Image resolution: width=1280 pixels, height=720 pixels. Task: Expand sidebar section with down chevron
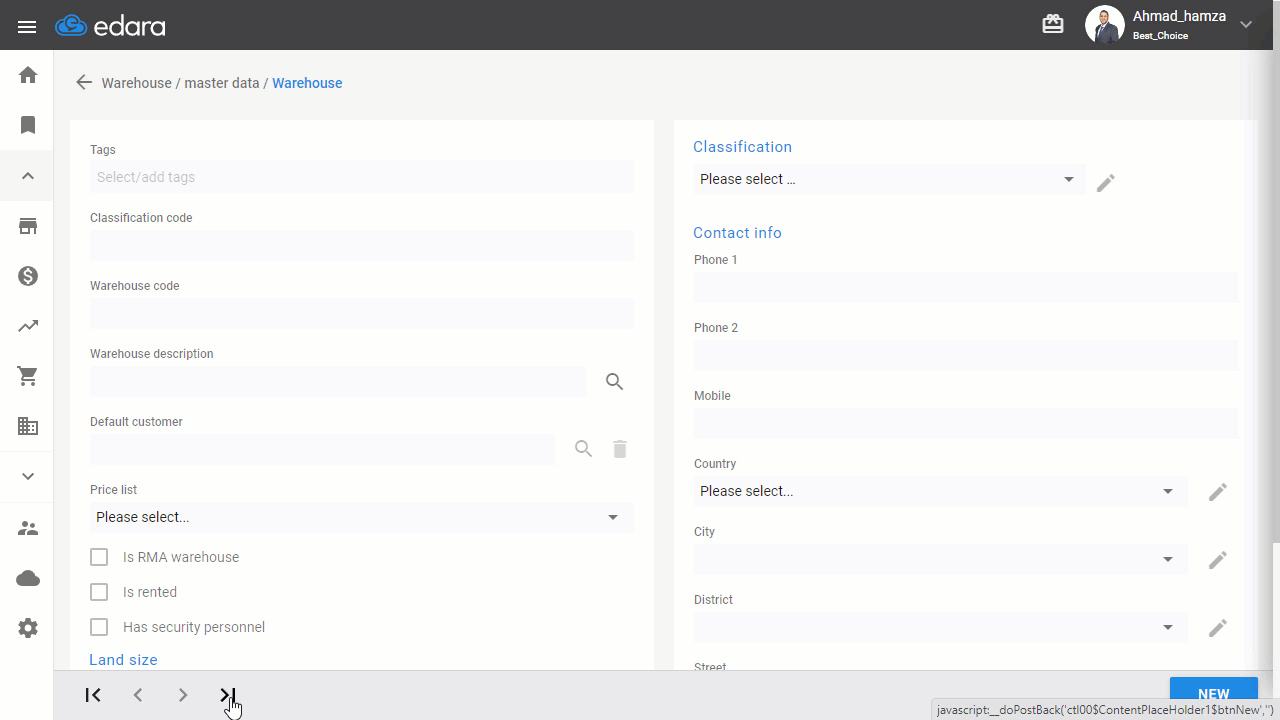28,476
